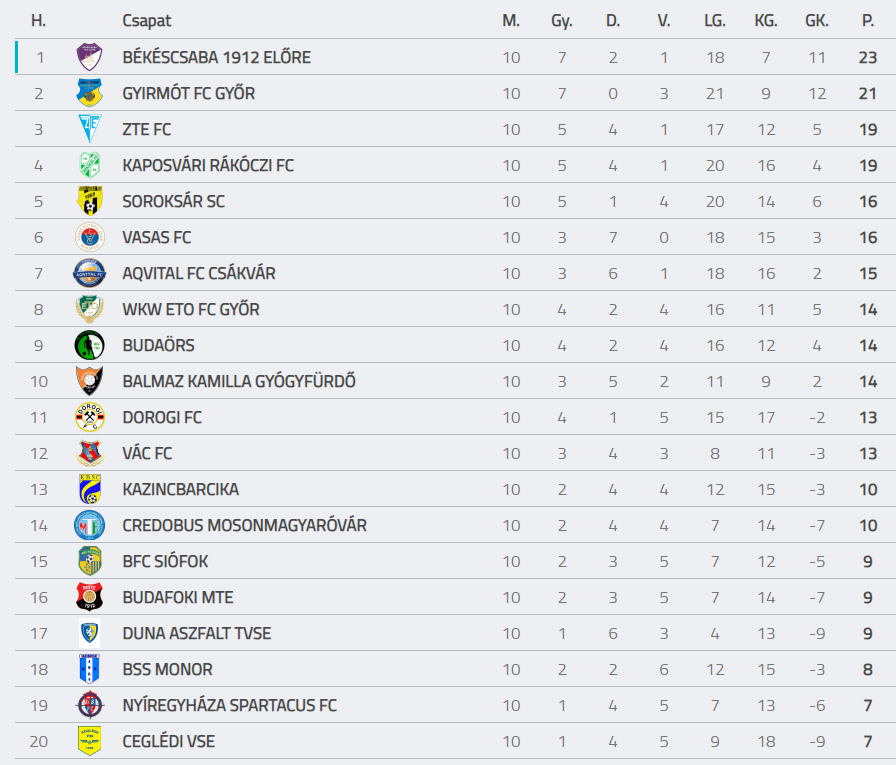Click the Aqvital FC Csákvár logo
The height and width of the screenshot is (765, 896).
90,273
